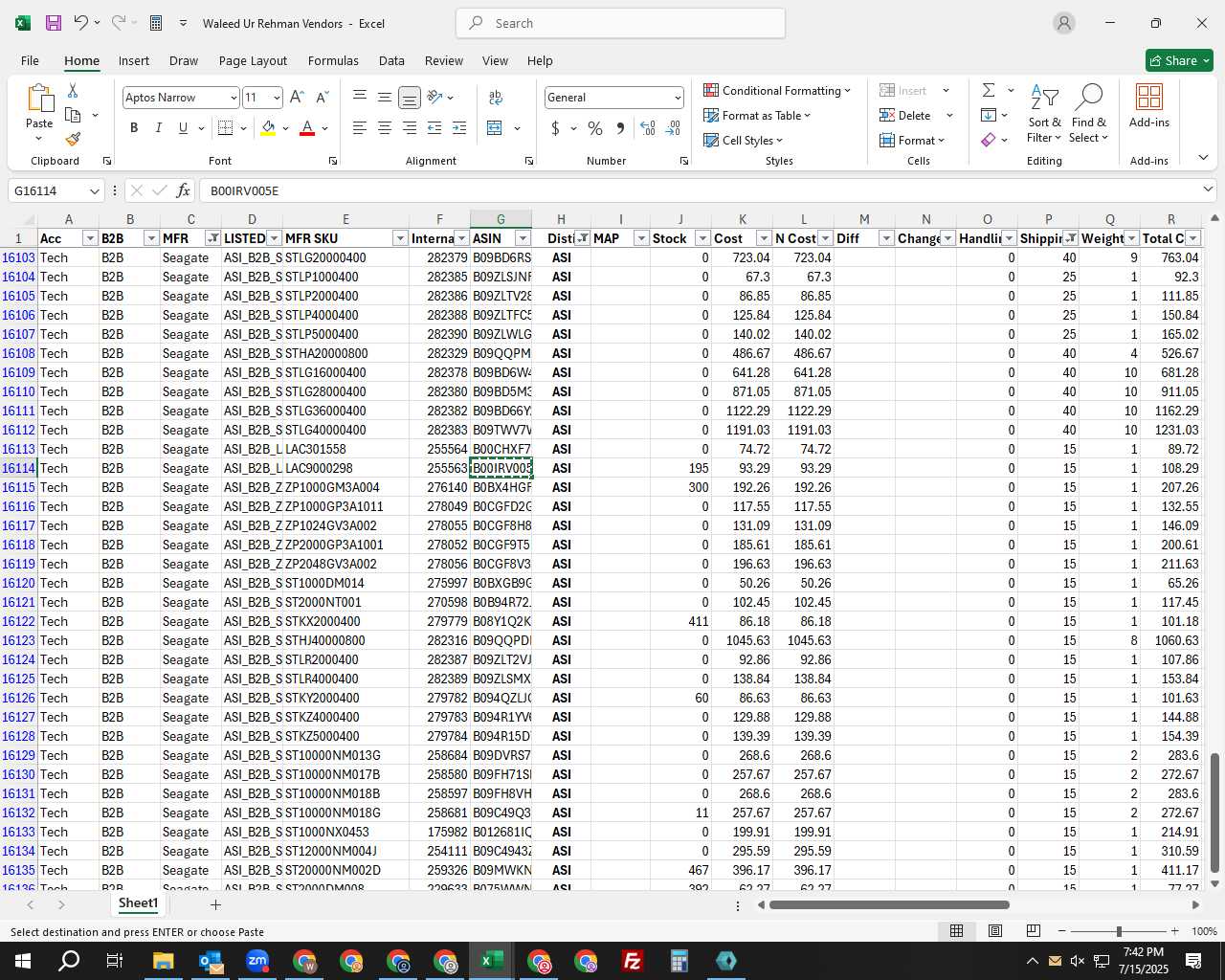Click the Delete cells button
This screenshot has height=980, width=1225.
[x=905, y=115]
